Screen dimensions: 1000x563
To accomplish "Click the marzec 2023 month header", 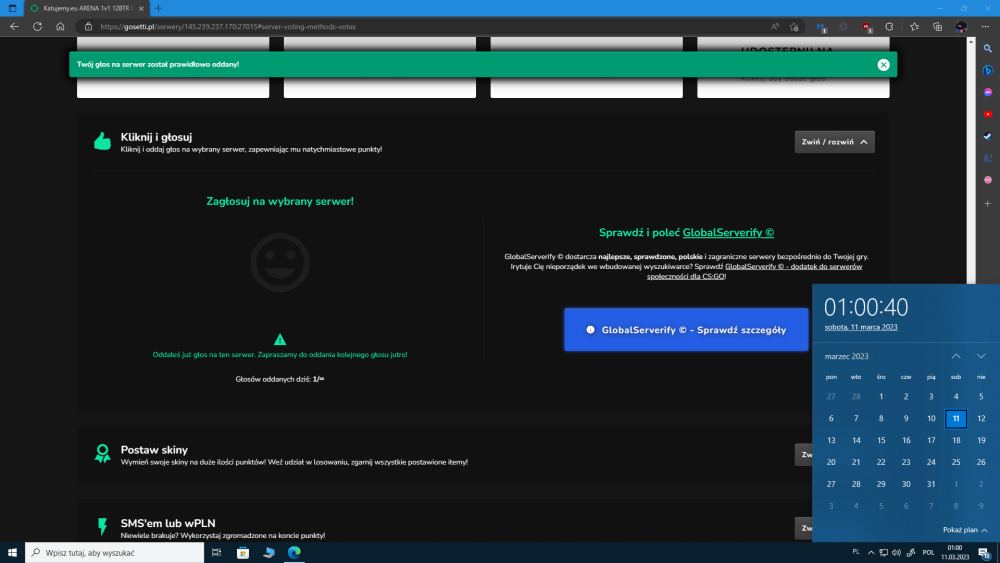I will [x=846, y=356].
